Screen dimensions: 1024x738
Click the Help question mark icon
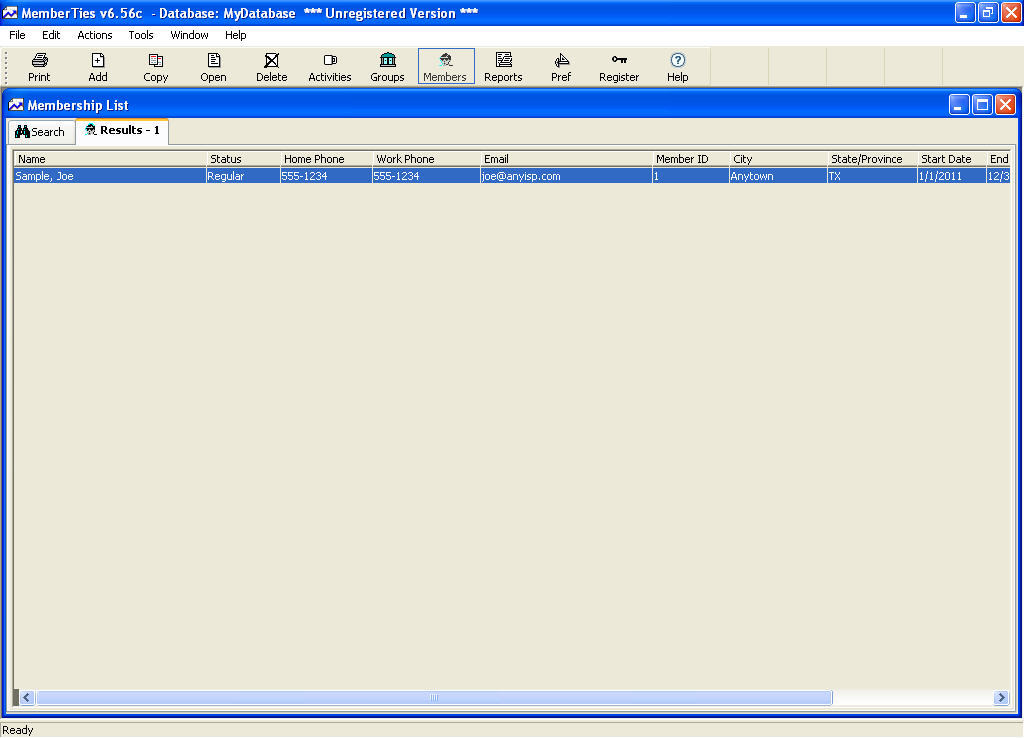click(677, 67)
